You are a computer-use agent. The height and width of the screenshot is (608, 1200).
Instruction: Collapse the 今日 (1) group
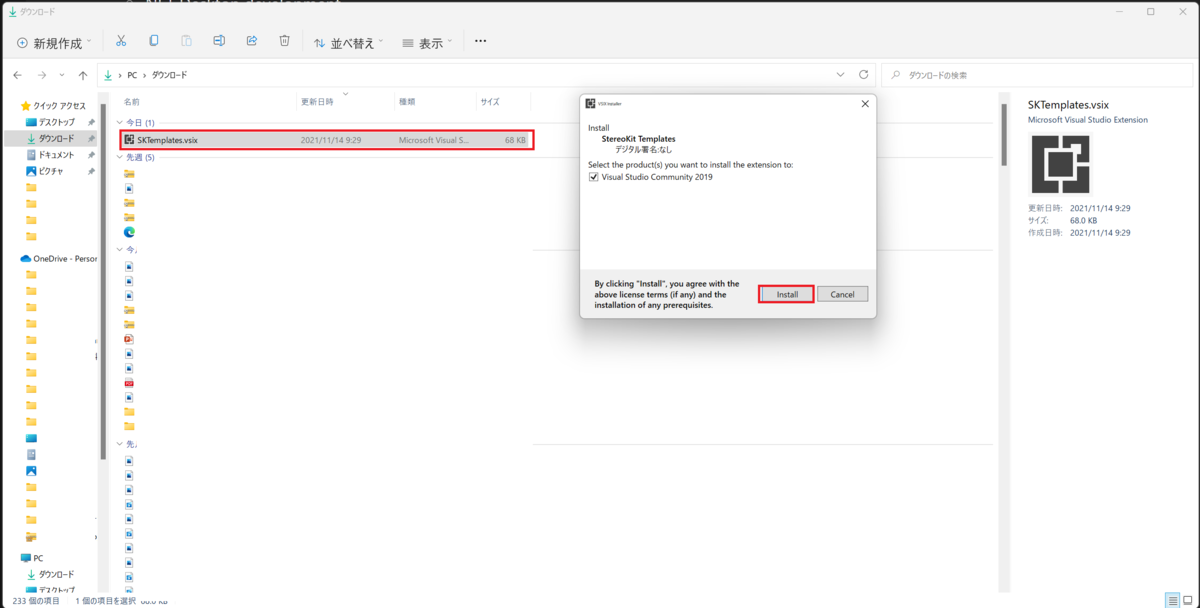119,122
